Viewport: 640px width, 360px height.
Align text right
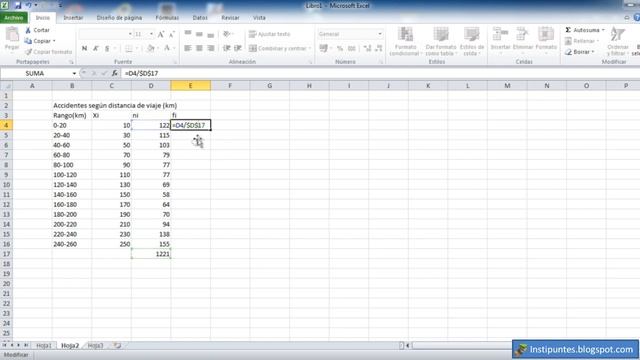[211, 48]
